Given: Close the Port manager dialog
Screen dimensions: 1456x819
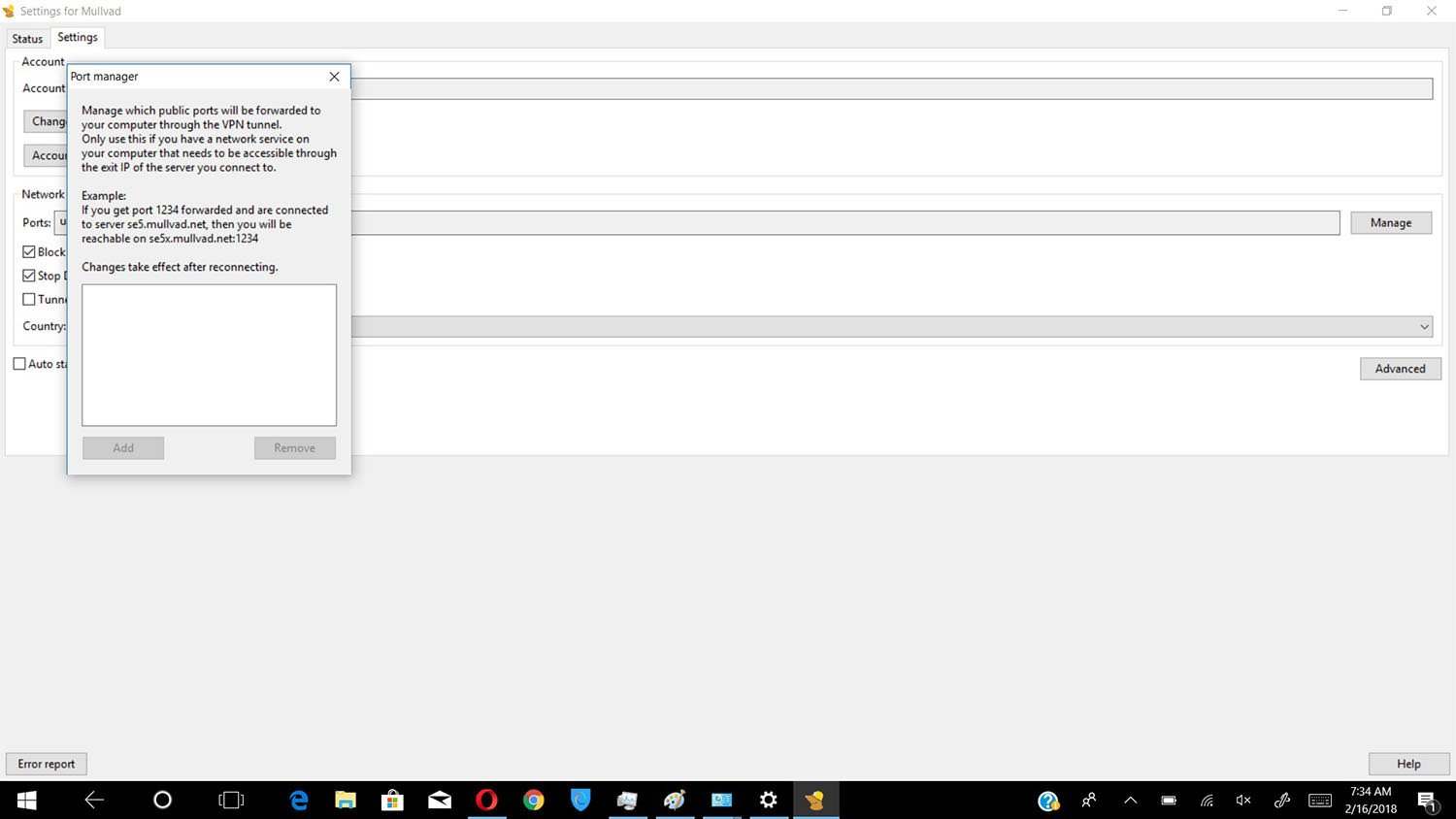Looking at the screenshot, I should coord(334,77).
